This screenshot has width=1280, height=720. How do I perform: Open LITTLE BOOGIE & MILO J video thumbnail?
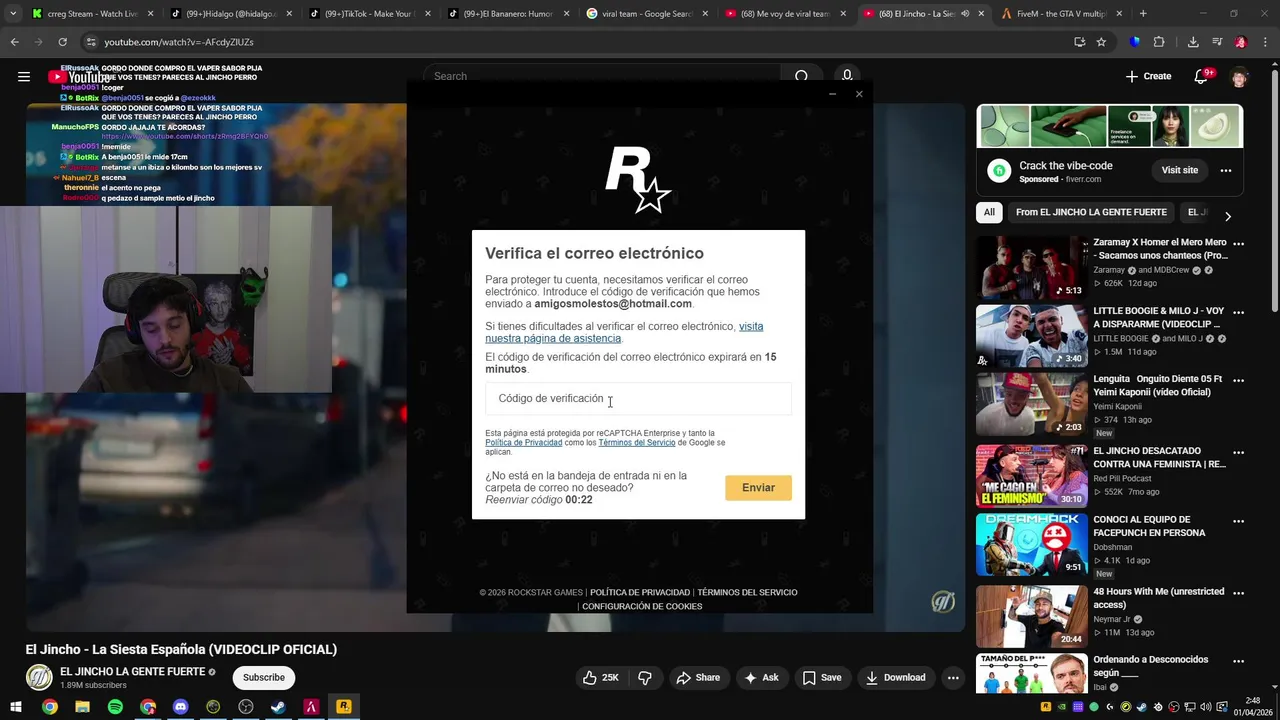(1031, 336)
